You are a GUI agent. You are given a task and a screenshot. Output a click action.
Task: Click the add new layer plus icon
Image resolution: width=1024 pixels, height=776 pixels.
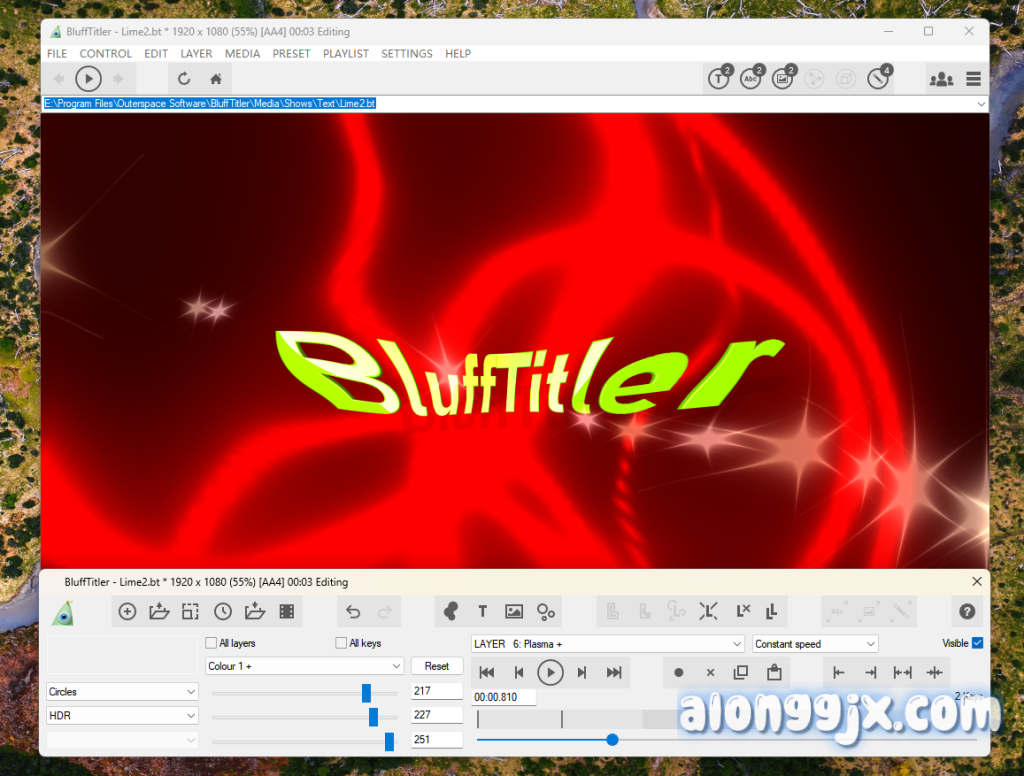[x=127, y=612]
